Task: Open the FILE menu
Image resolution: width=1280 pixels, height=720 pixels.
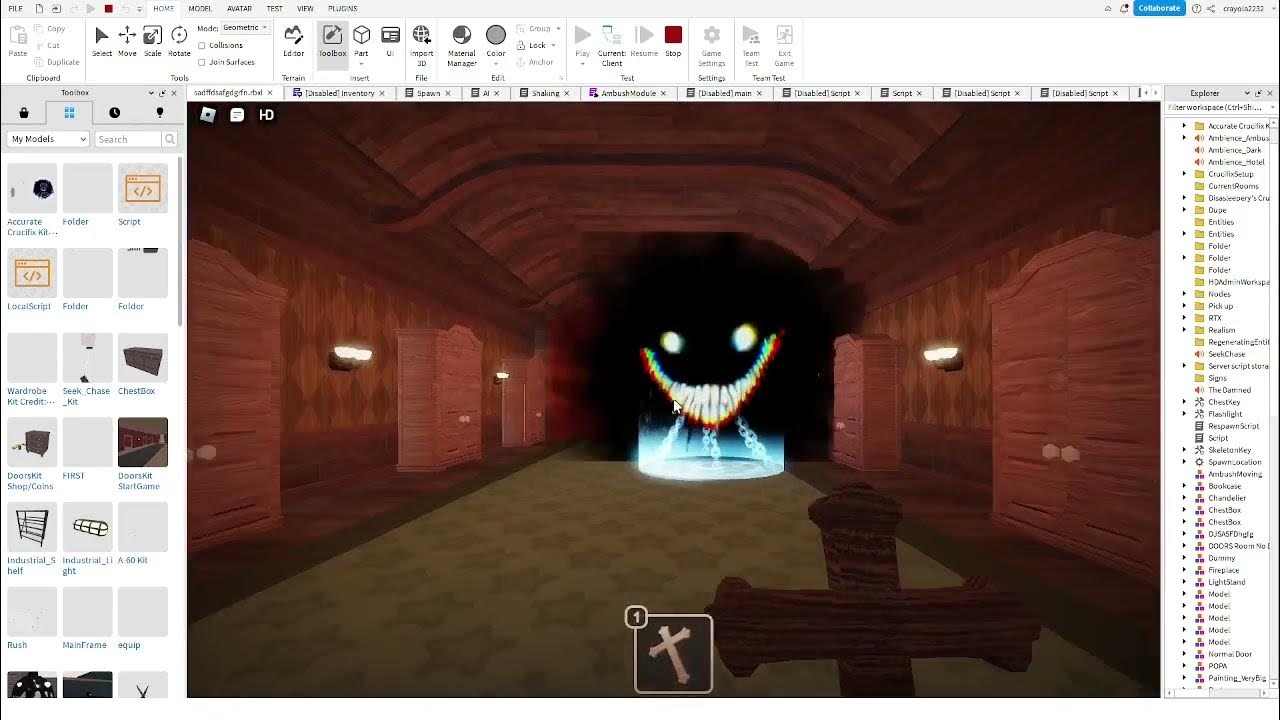Action: [x=16, y=8]
